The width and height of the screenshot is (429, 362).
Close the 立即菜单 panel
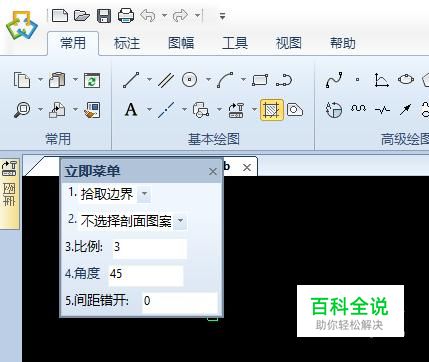[213, 172]
